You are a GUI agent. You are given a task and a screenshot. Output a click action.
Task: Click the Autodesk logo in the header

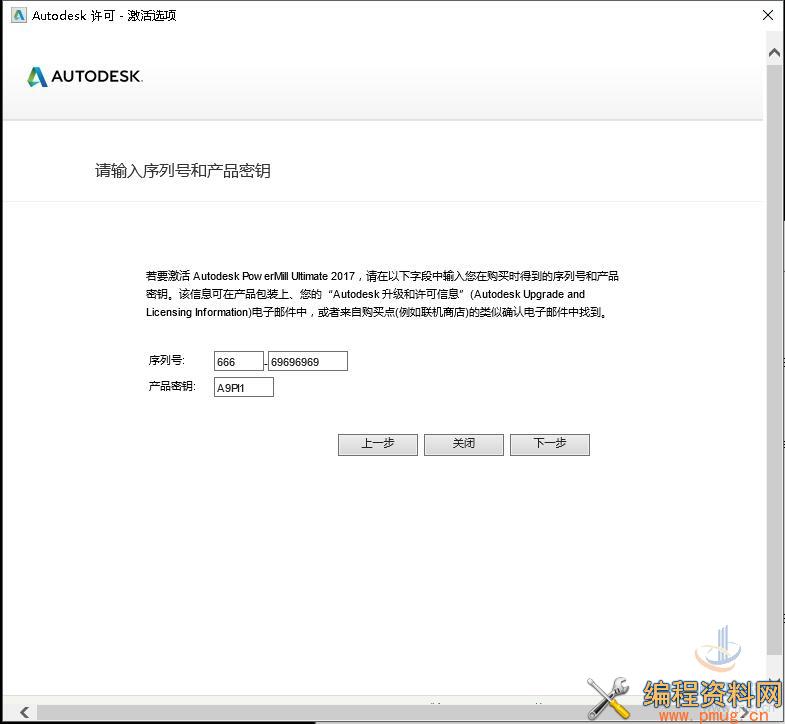[x=85, y=77]
